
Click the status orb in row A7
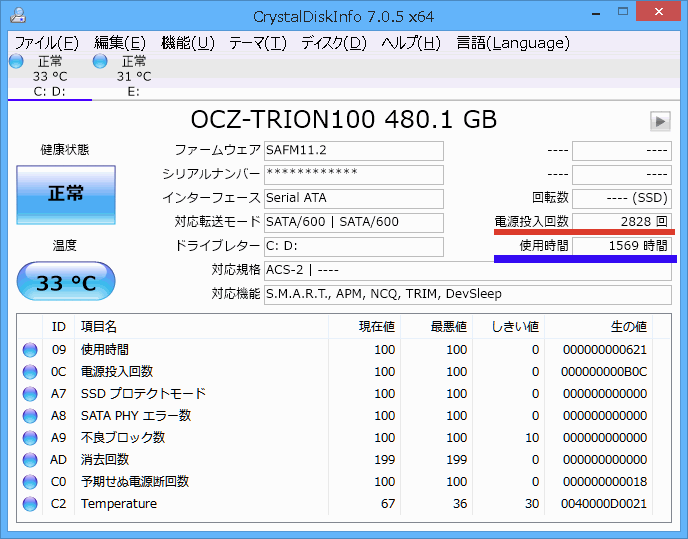pos(30,394)
